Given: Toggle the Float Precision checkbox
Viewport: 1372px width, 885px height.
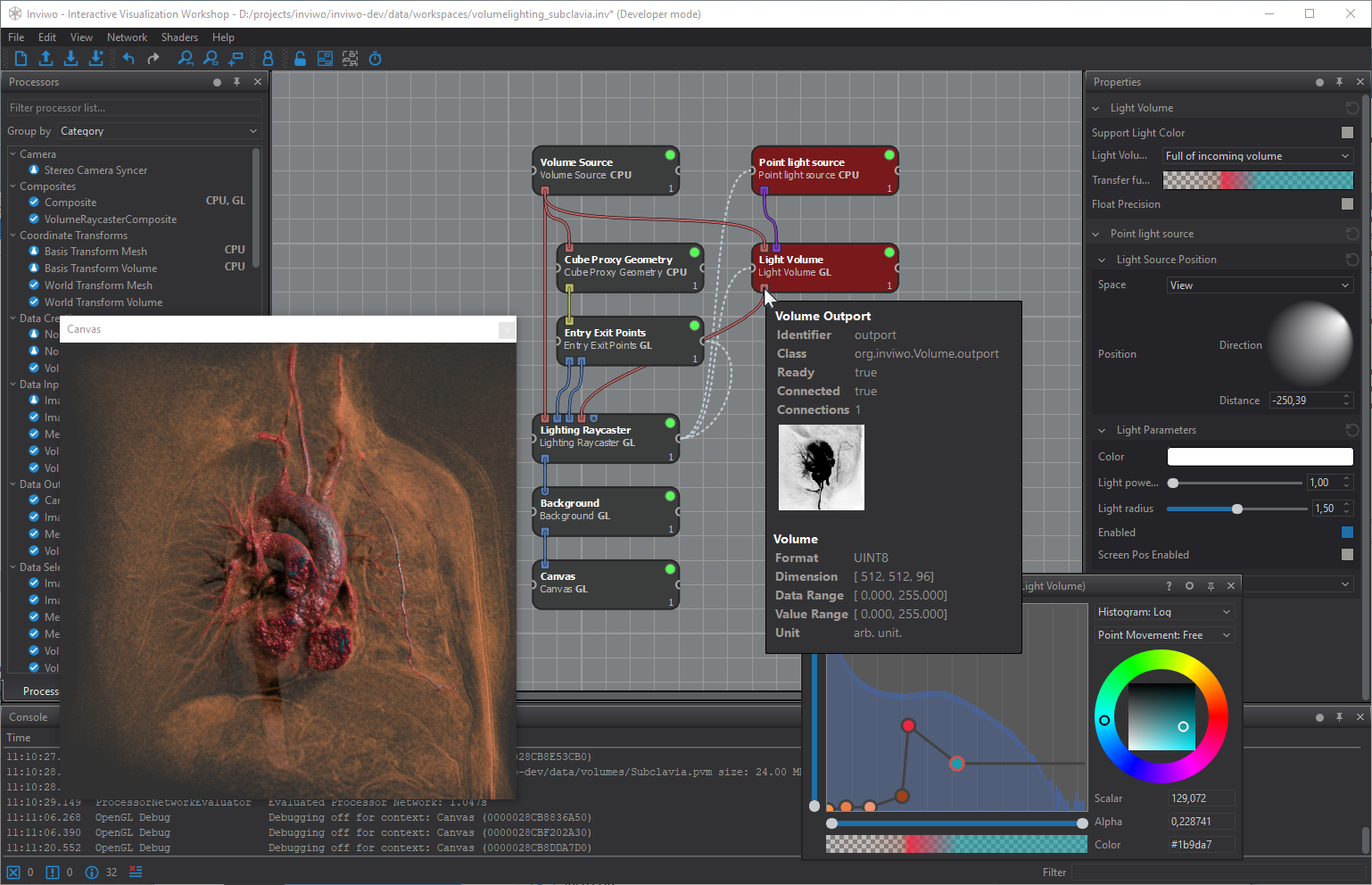Looking at the screenshot, I should pyautogui.click(x=1347, y=204).
